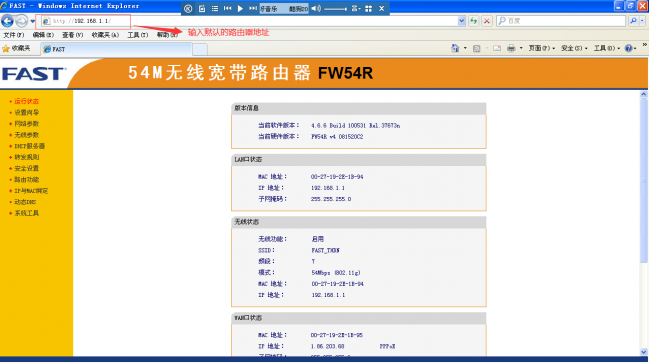Image resolution: width=650 pixels, height=363 pixels.
Task: Mute the media player speaker icon
Action: (316, 8)
